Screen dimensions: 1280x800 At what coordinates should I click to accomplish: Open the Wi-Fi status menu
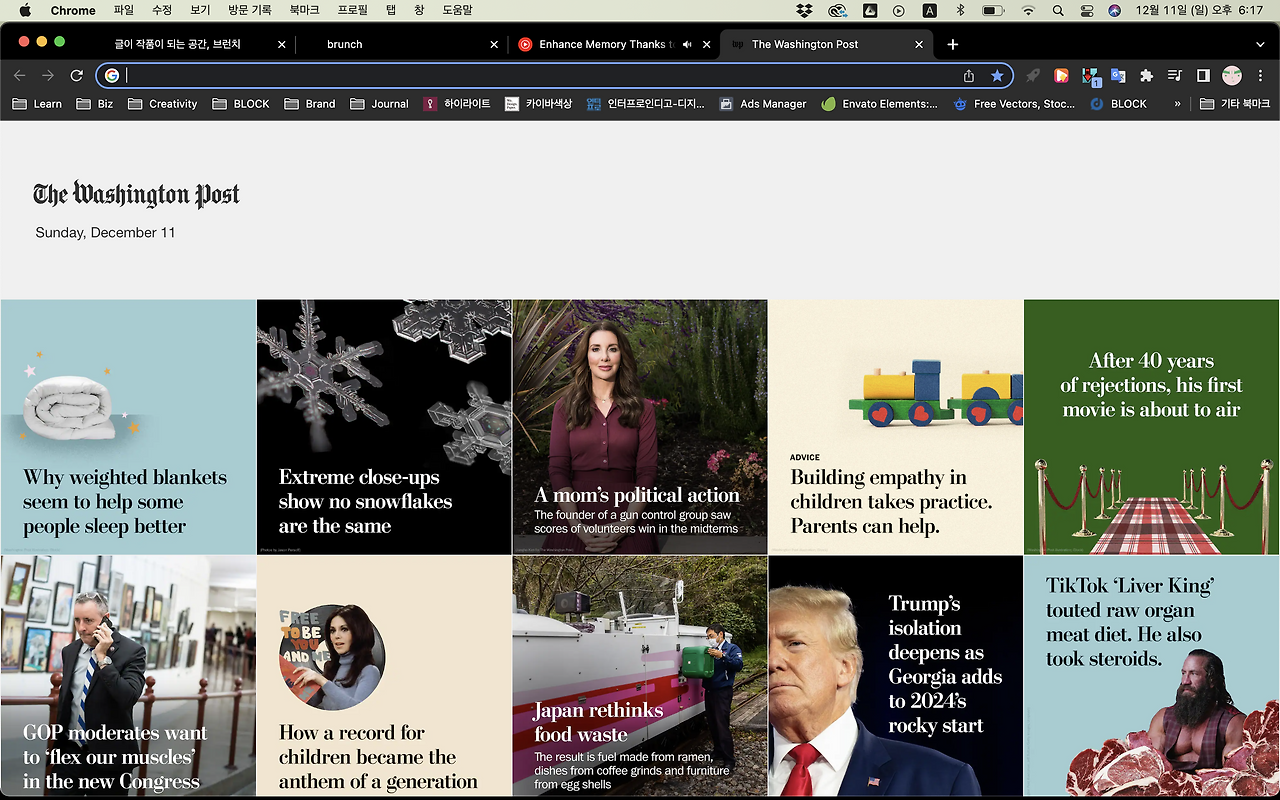coord(1028,11)
